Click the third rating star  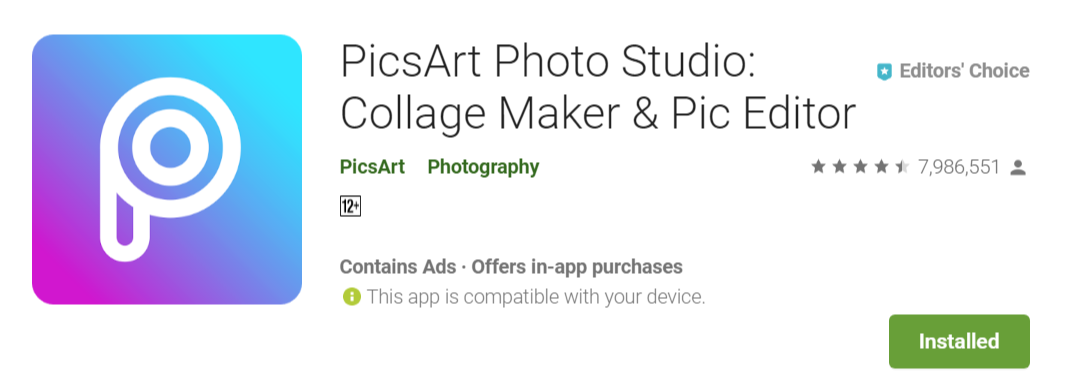[x=860, y=167]
